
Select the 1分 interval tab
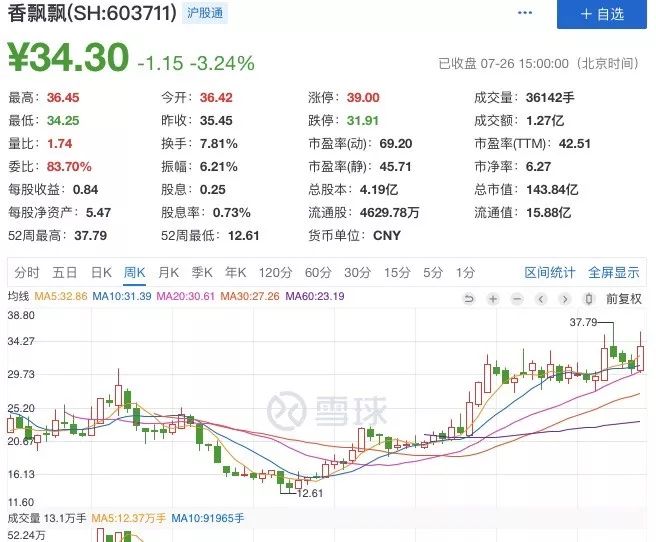coord(465,273)
